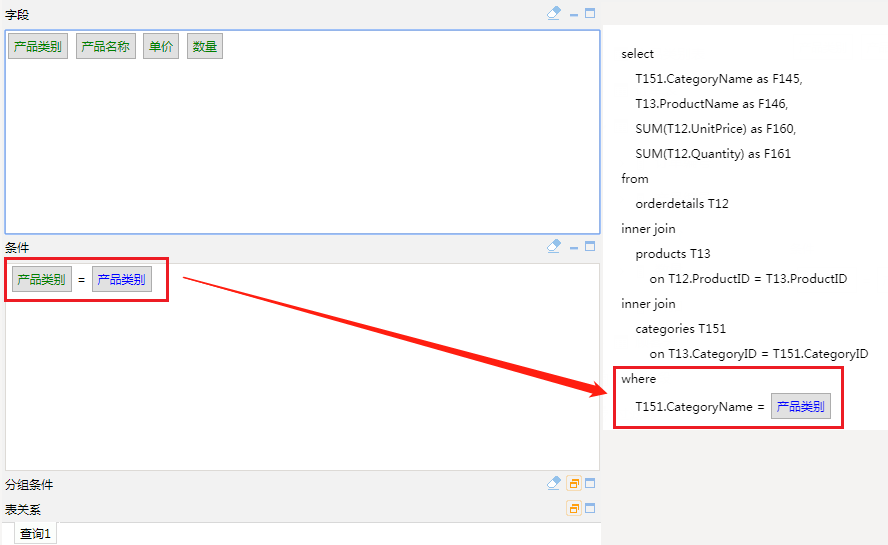
Task: Select the 产品名称 field chip
Action: tap(106, 46)
